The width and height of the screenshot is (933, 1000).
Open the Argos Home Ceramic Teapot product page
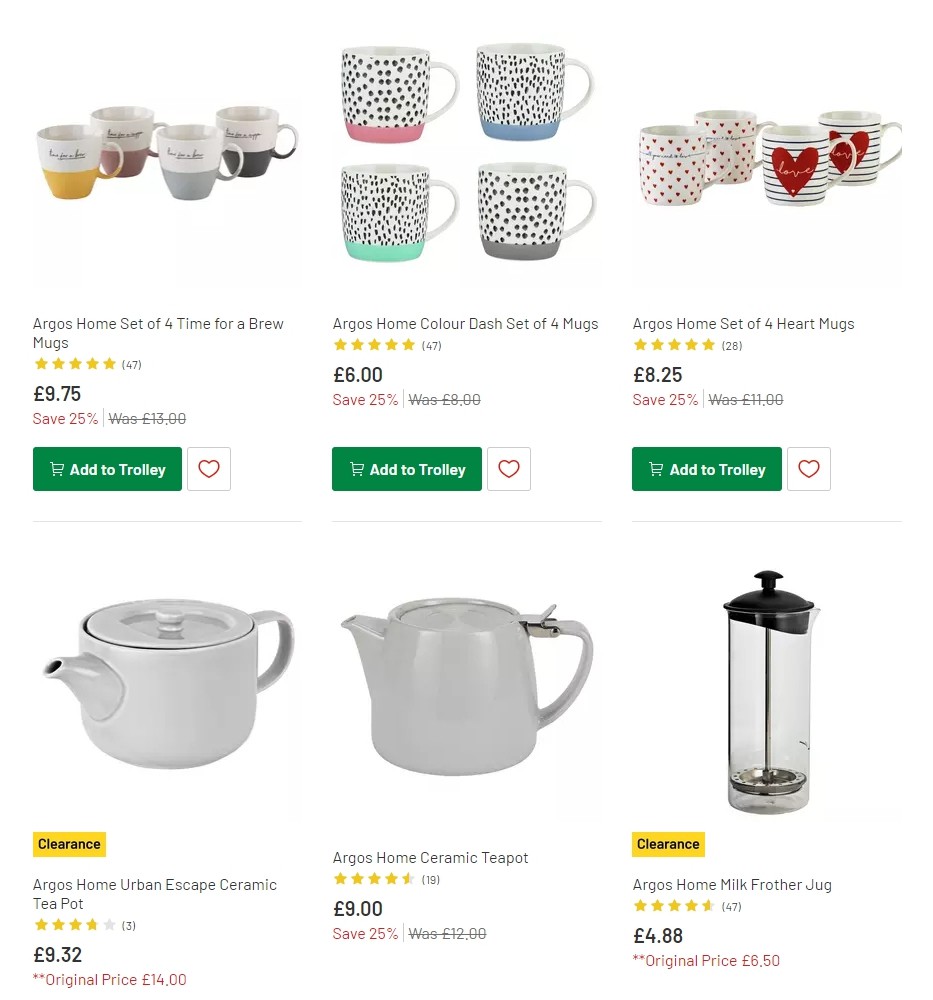430,857
